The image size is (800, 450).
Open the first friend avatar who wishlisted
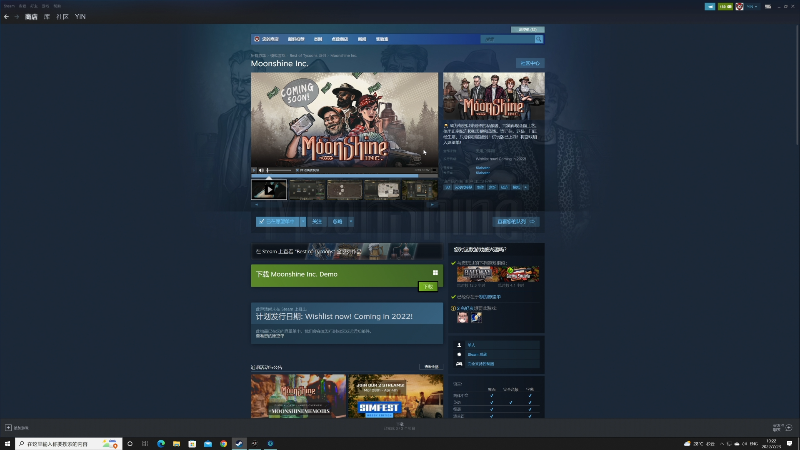pyautogui.click(x=462, y=317)
